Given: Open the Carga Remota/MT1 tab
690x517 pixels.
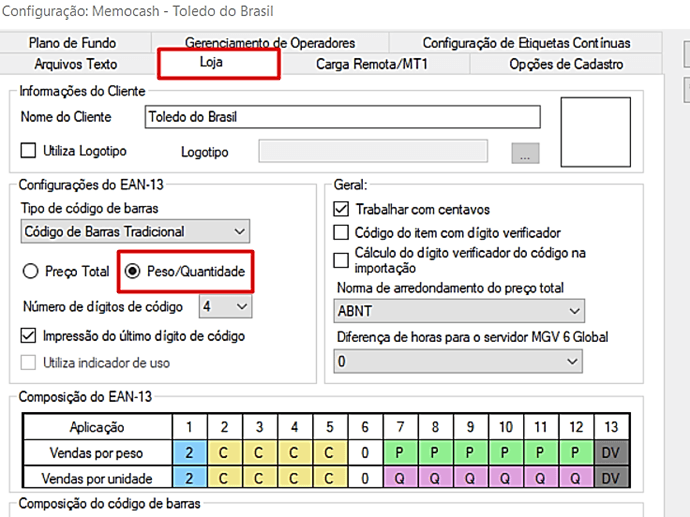Looking at the screenshot, I should click(x=372, y=64).
